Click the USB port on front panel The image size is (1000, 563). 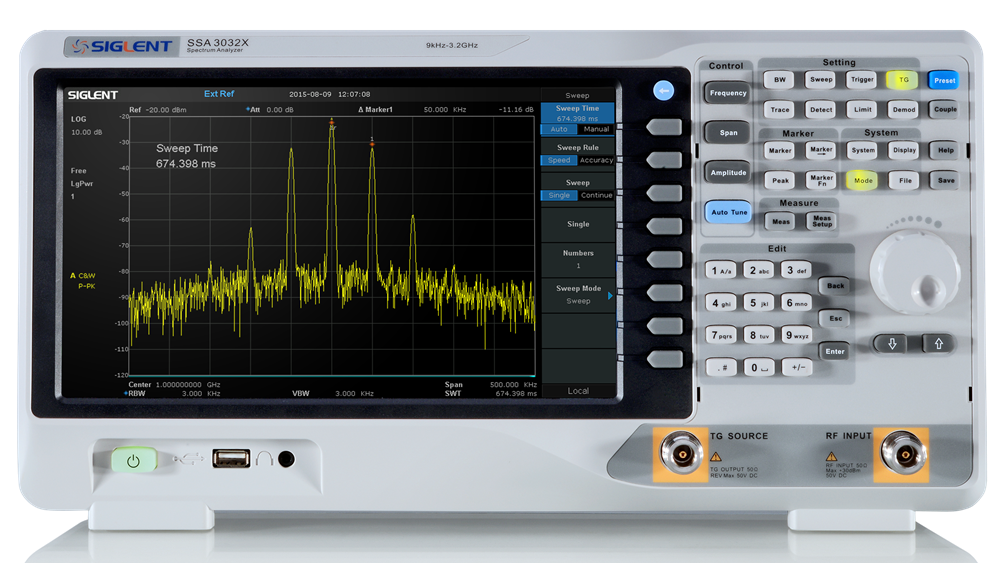(232, 459)
